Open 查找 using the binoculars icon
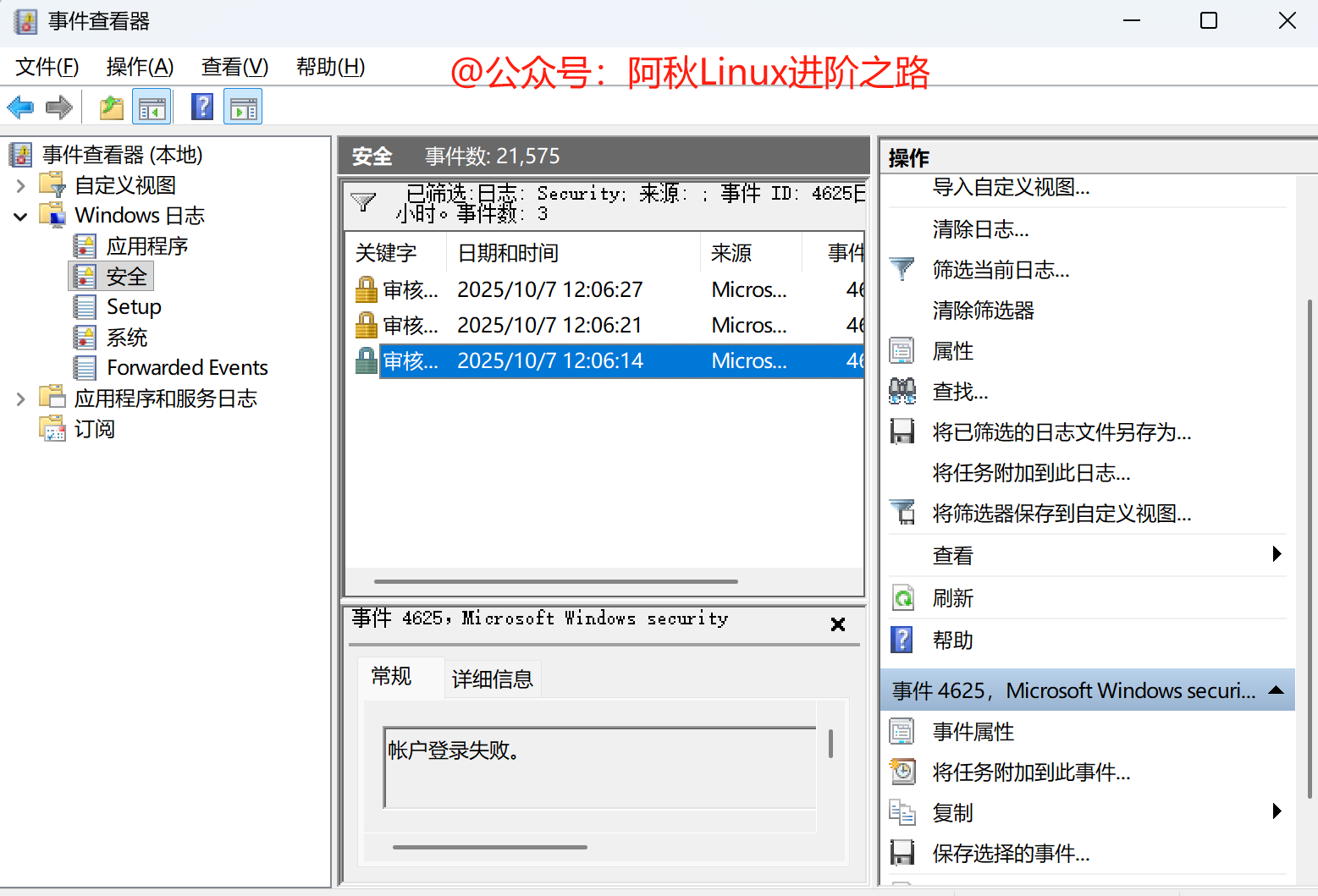The height and width of the screenshot is (896, 1318). 902,390
